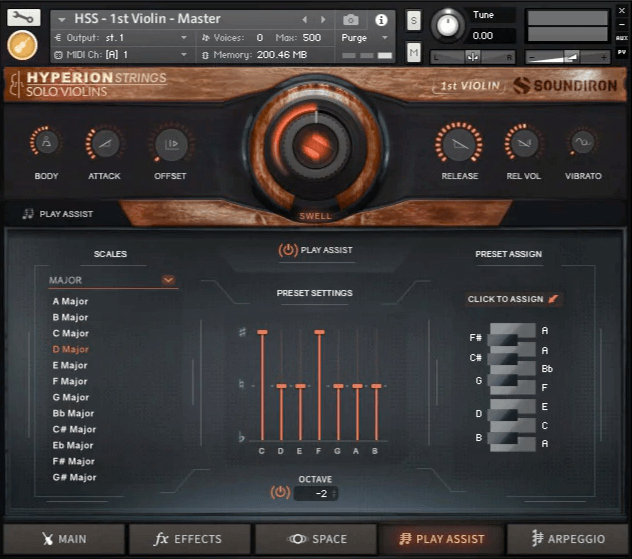Select the D black key in Preset Assign
The image size is (632, 559).
[x=502, y=414]
